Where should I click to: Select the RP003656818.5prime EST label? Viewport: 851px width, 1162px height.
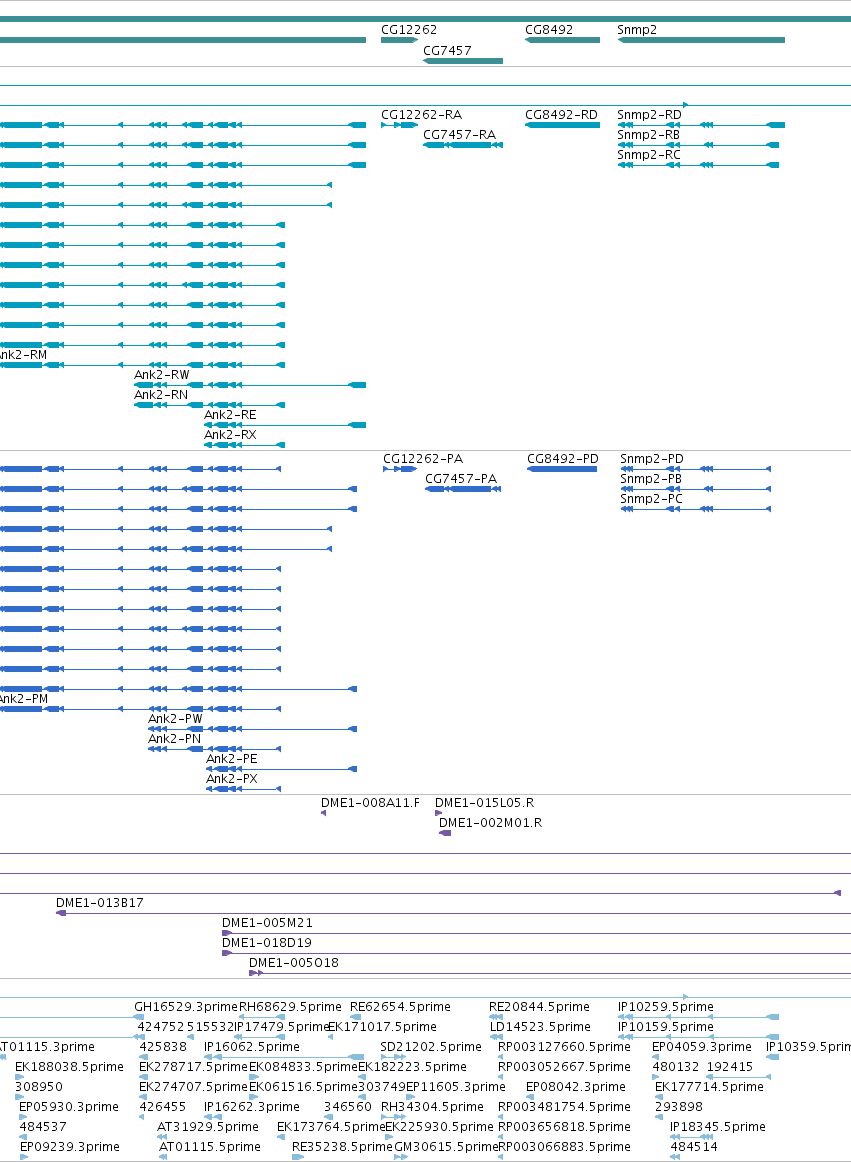[x=564, y=1126]
